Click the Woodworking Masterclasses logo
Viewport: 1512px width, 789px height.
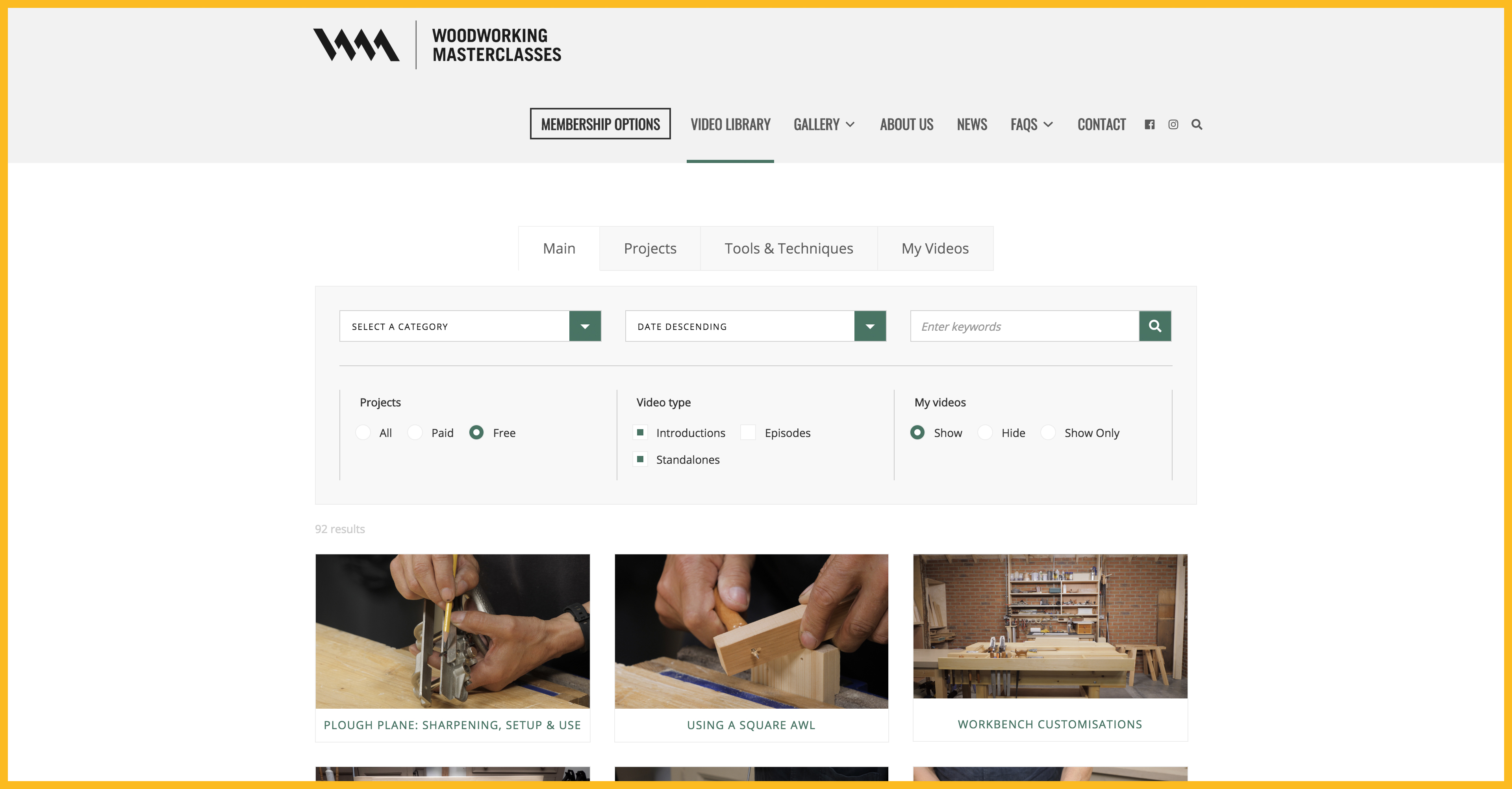point(437,45)
